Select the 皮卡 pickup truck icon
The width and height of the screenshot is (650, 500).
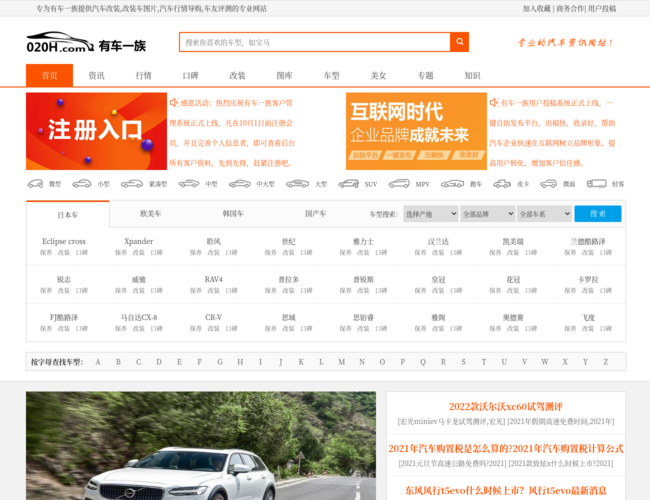click(502, 184)
